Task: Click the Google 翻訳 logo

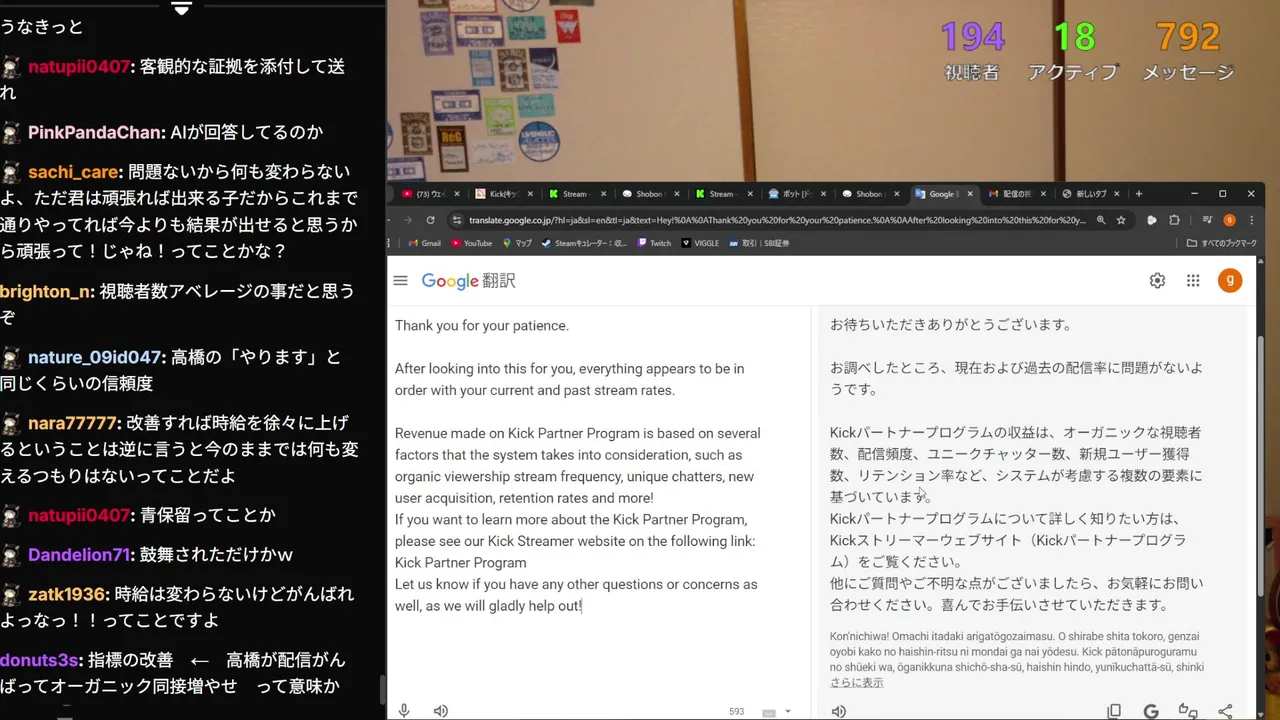Action: point(468,281)
